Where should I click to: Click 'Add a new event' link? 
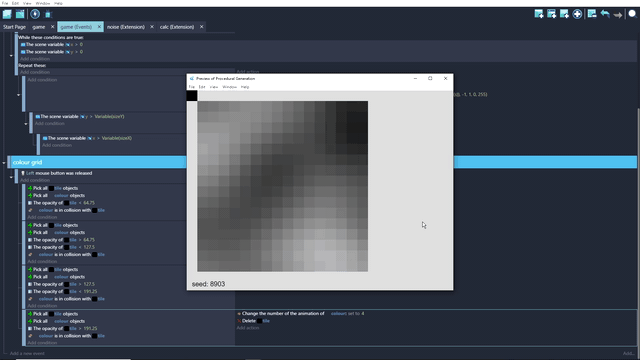[27, 353]
